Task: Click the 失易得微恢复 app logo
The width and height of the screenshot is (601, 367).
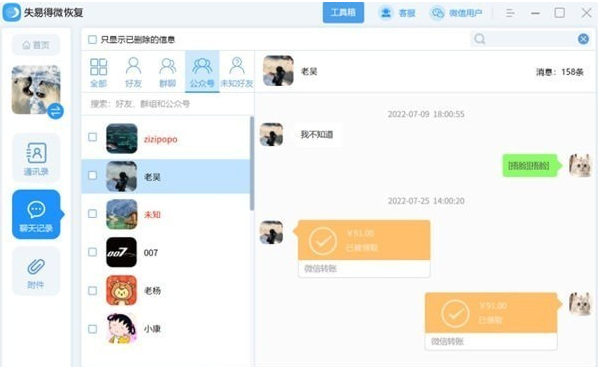Action: pyautogui.click(x=11, y=13)
